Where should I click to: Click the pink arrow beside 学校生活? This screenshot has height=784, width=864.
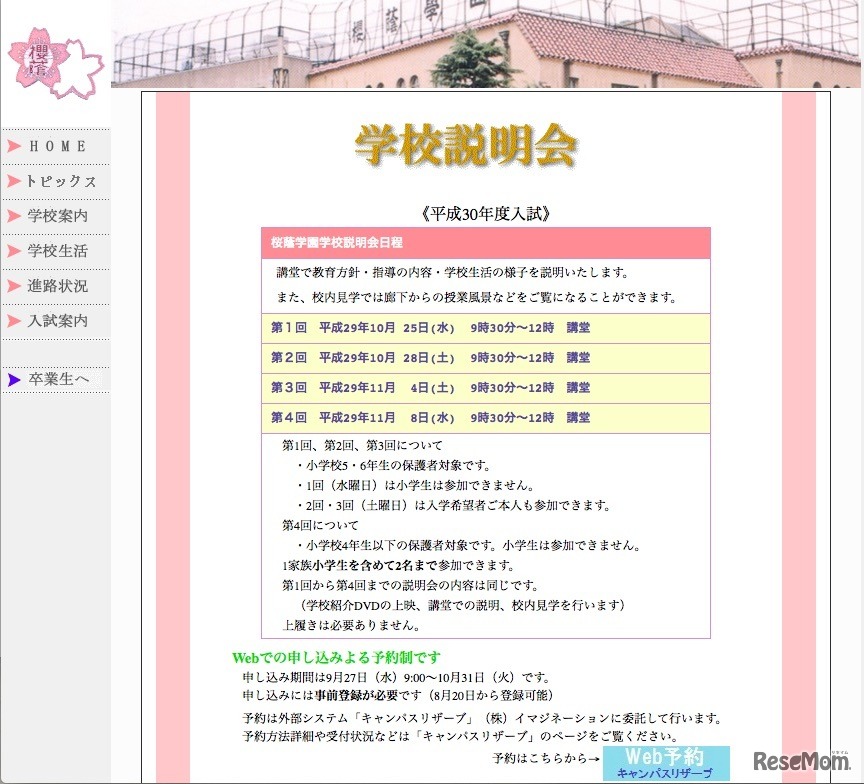pyautogui.click(x=12, y=251)
